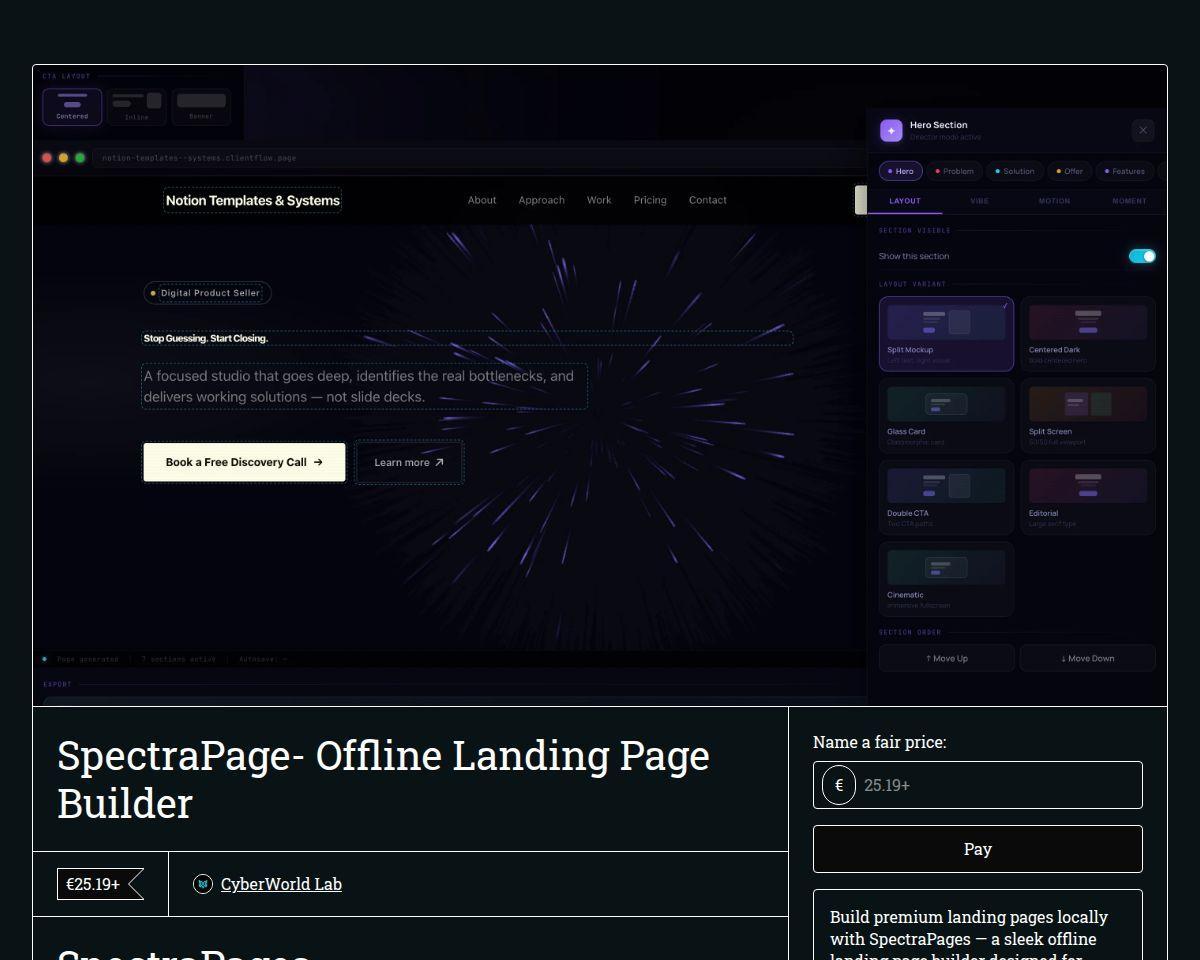
Task: Click the €25.19+ price tag
Action: (x=100, y=884)
